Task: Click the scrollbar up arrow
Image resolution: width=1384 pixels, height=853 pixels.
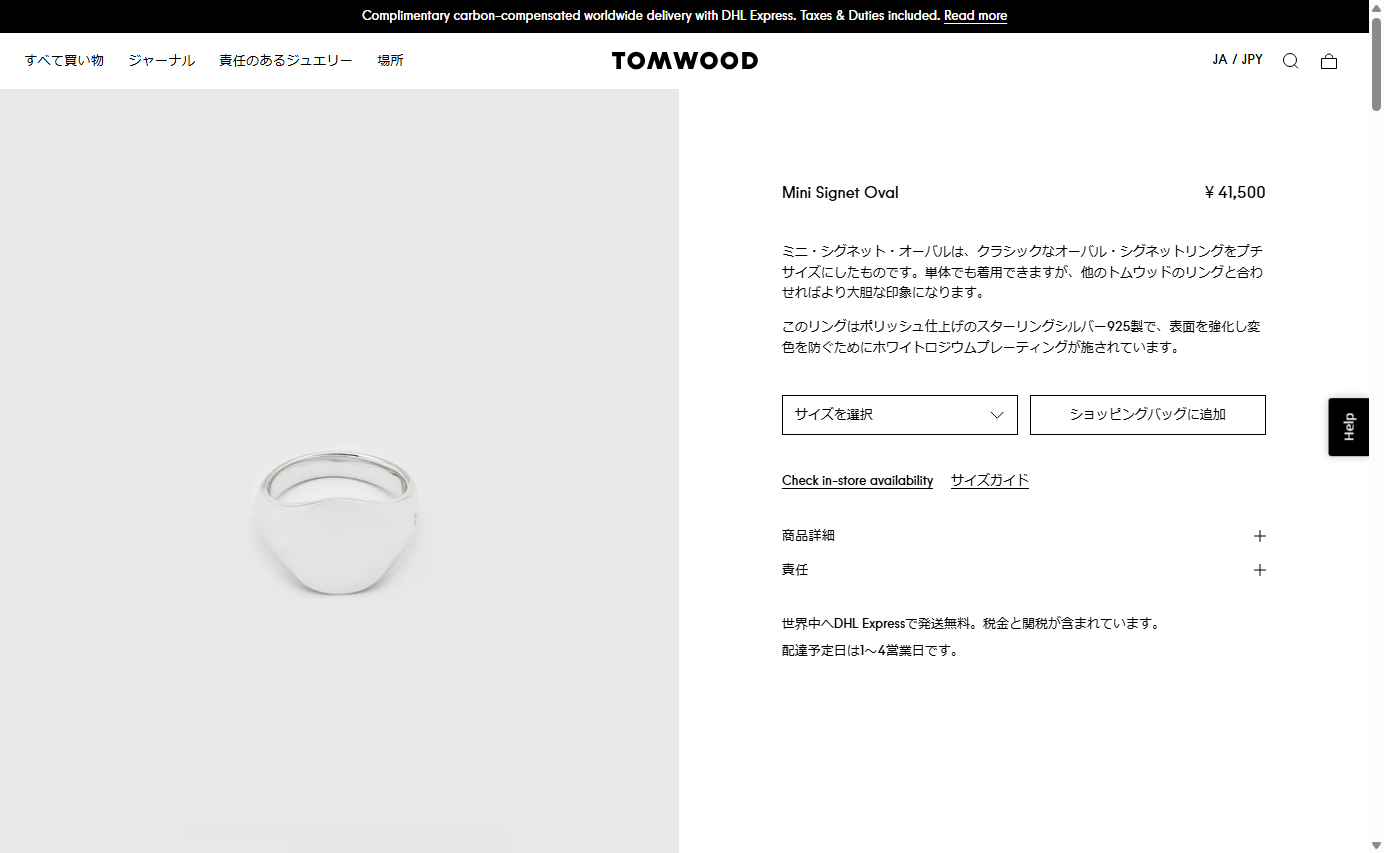Action: (x=1376, y=7)
